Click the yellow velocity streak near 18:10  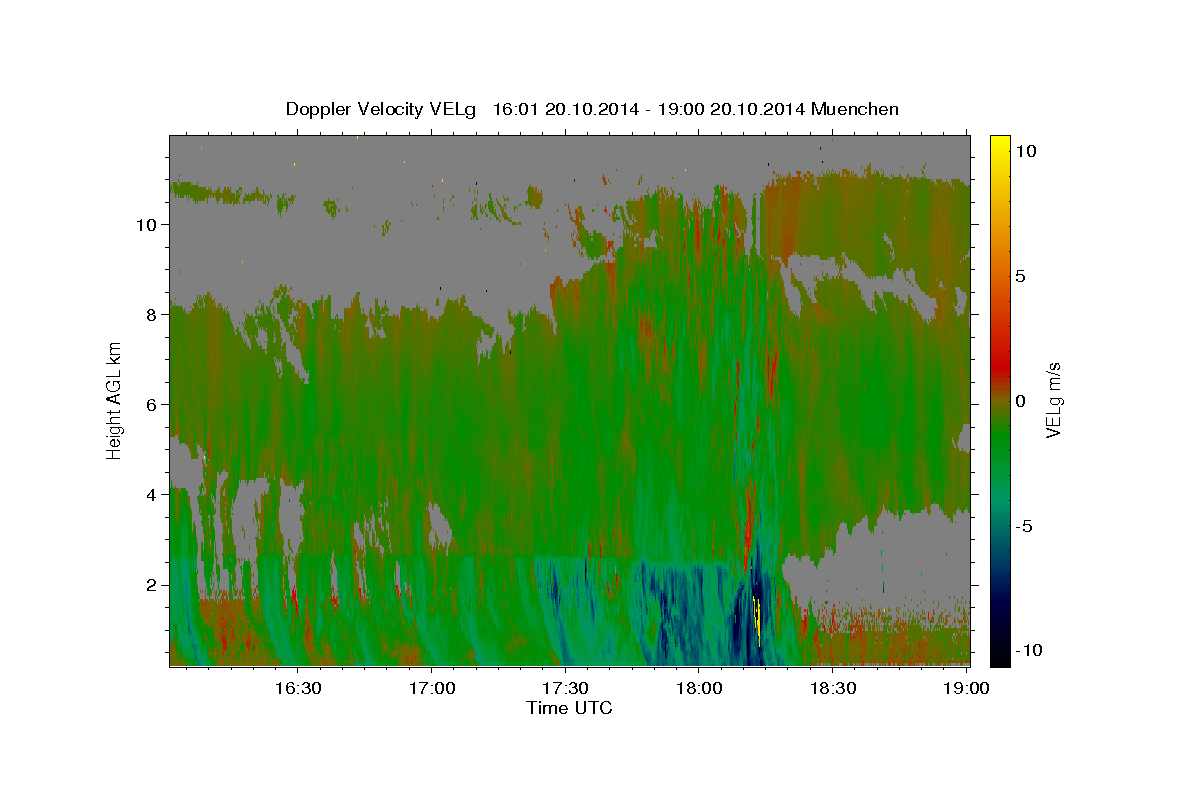click(x=756, y=620)
